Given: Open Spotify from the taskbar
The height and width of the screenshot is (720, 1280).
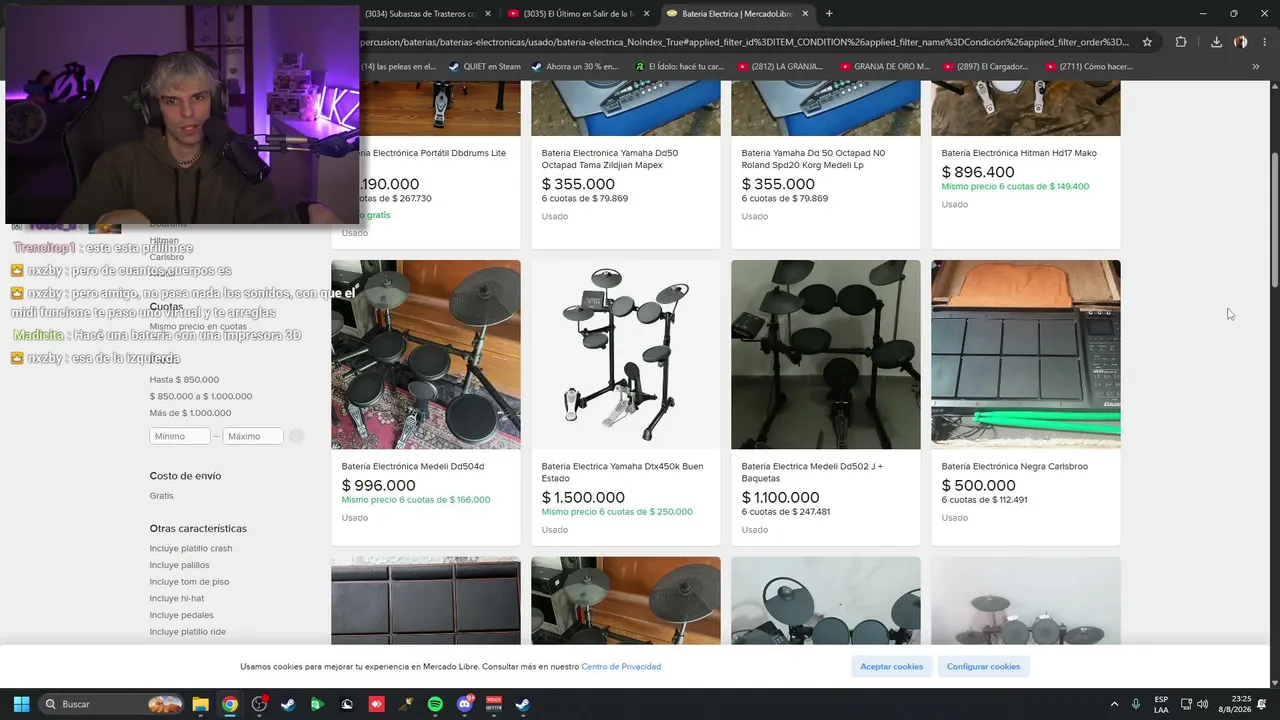Looking at the screenshot, I should pos(435,704).
